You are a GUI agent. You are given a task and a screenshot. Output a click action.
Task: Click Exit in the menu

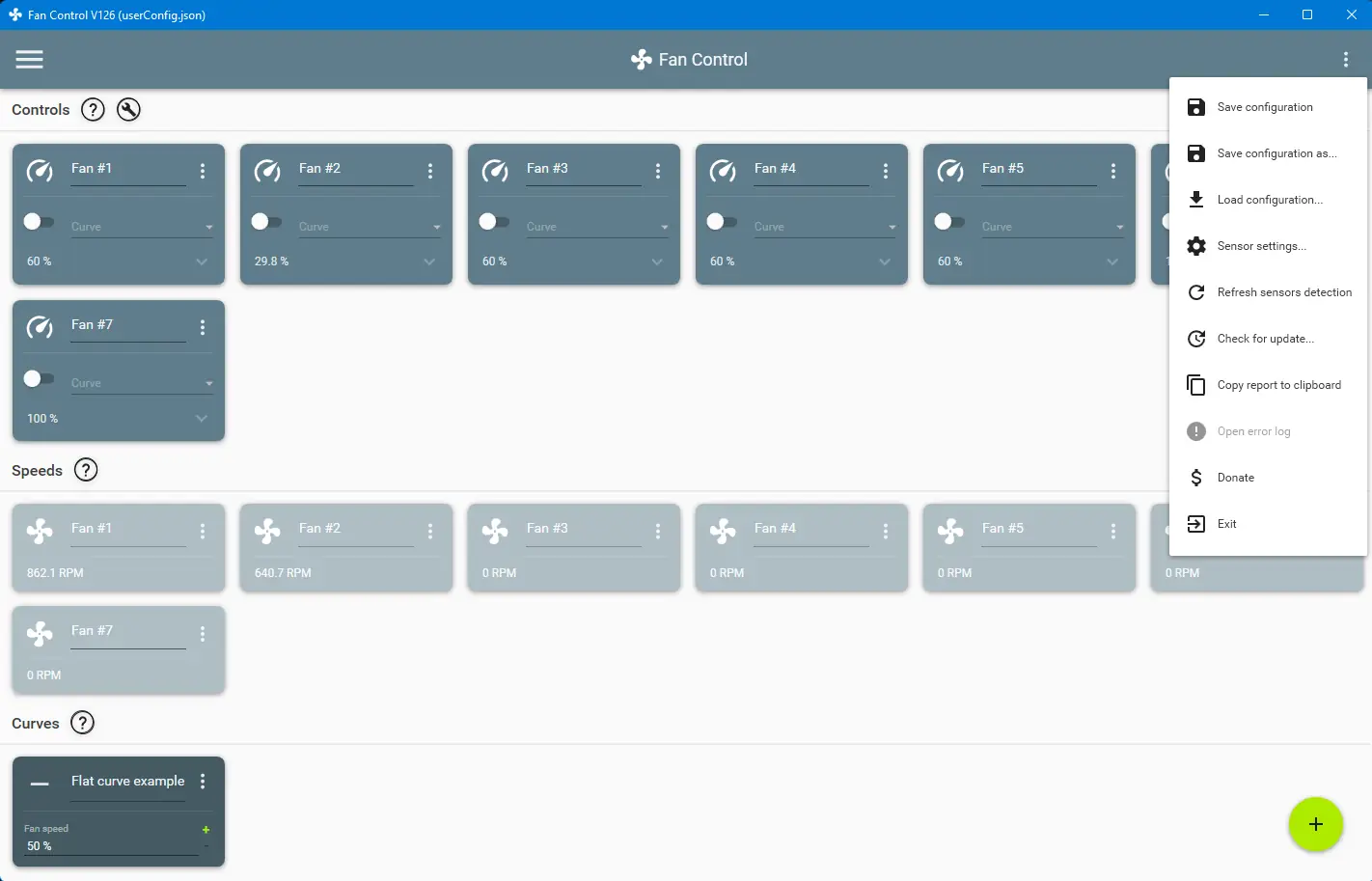point(1268,524)
